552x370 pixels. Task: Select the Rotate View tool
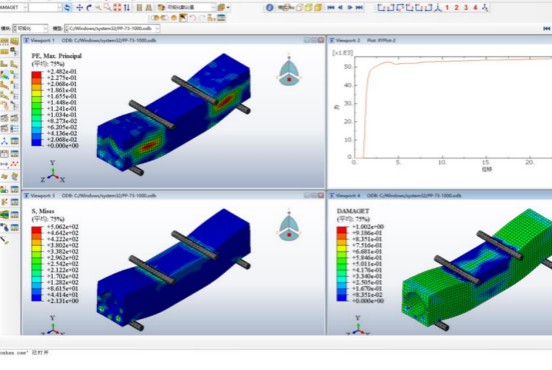tap(89, 7)
